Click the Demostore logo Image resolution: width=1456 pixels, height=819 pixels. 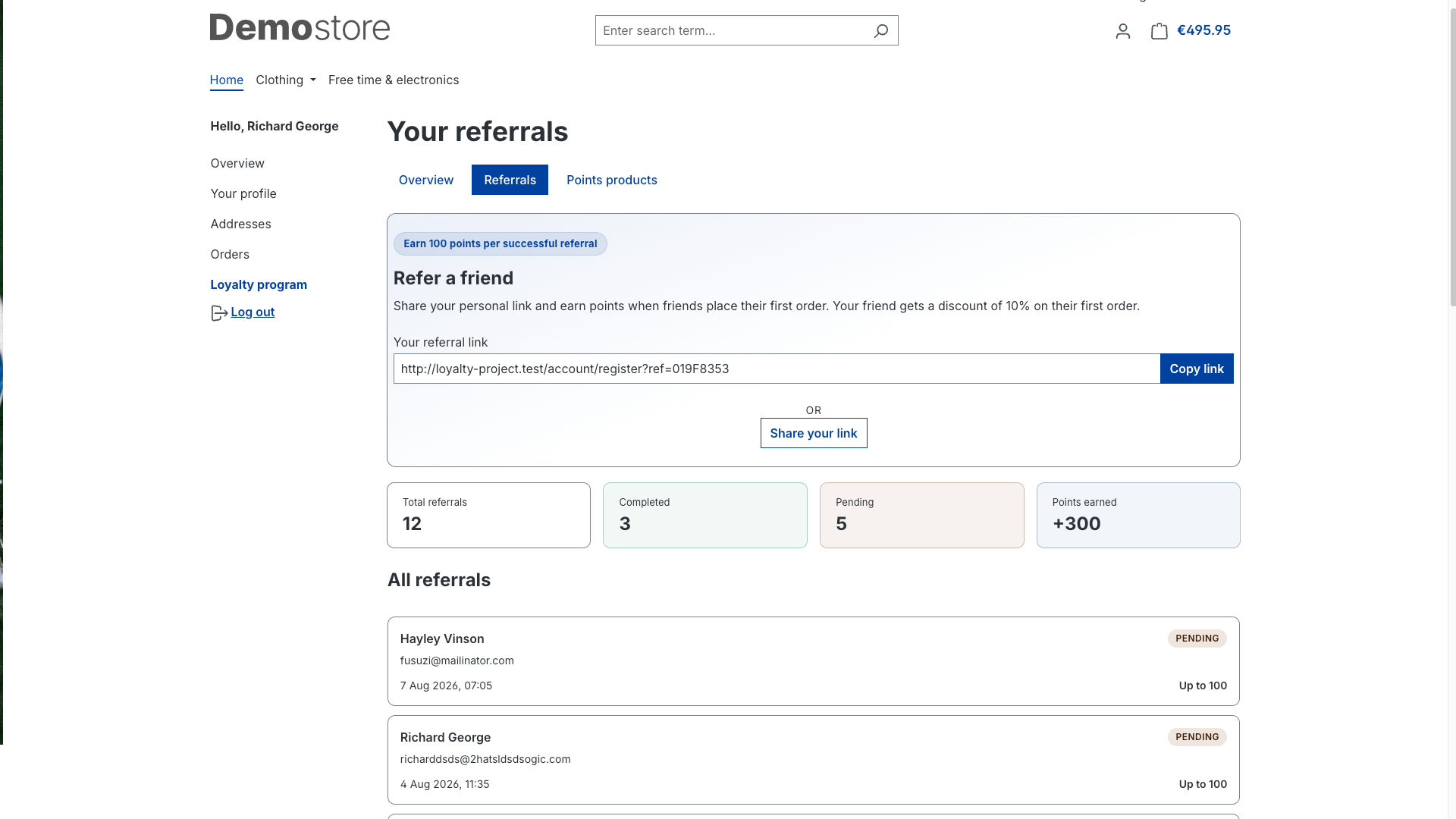pyautogui.click(x=300, y=27)
